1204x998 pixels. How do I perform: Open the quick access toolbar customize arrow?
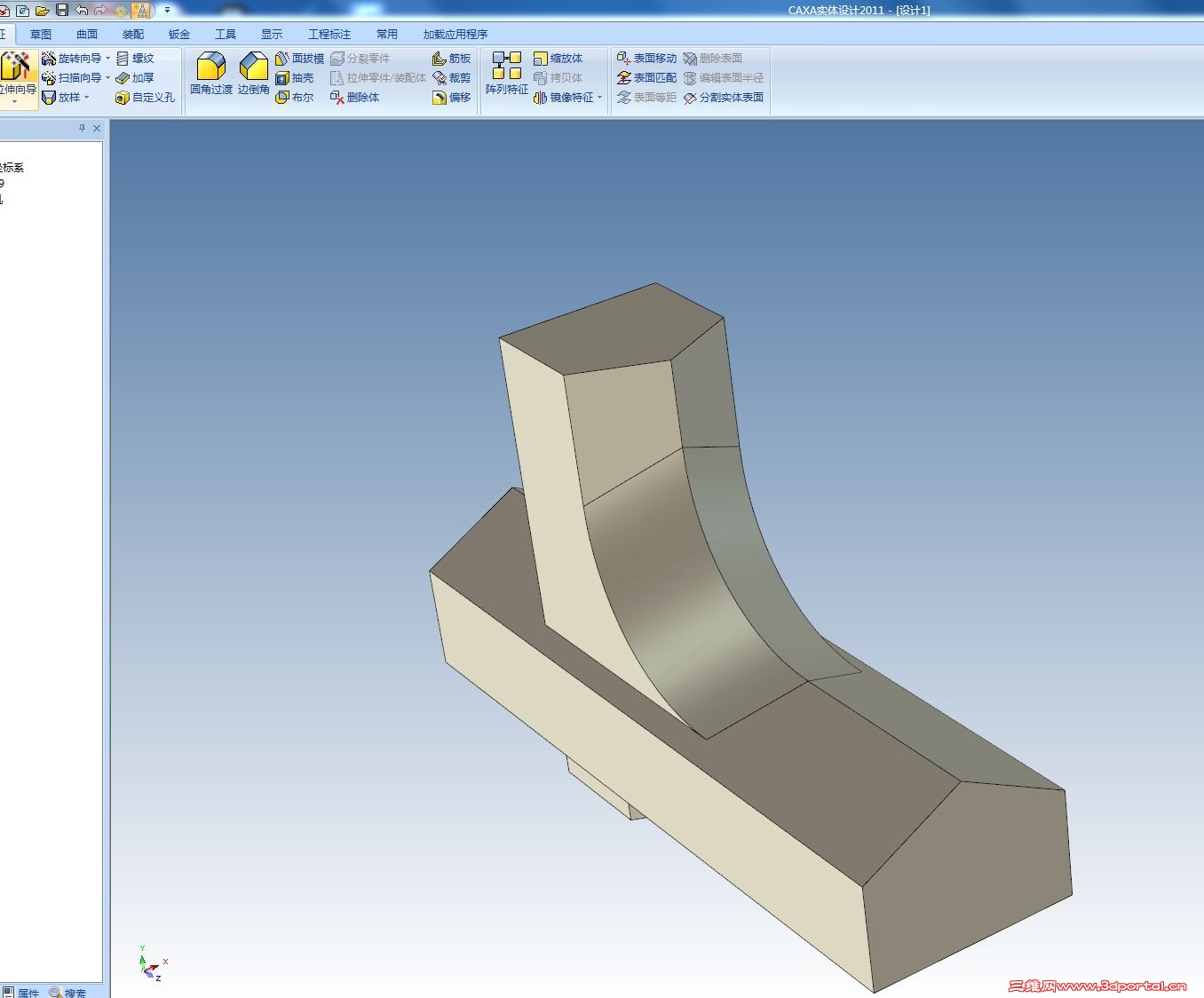pos(167,10)
